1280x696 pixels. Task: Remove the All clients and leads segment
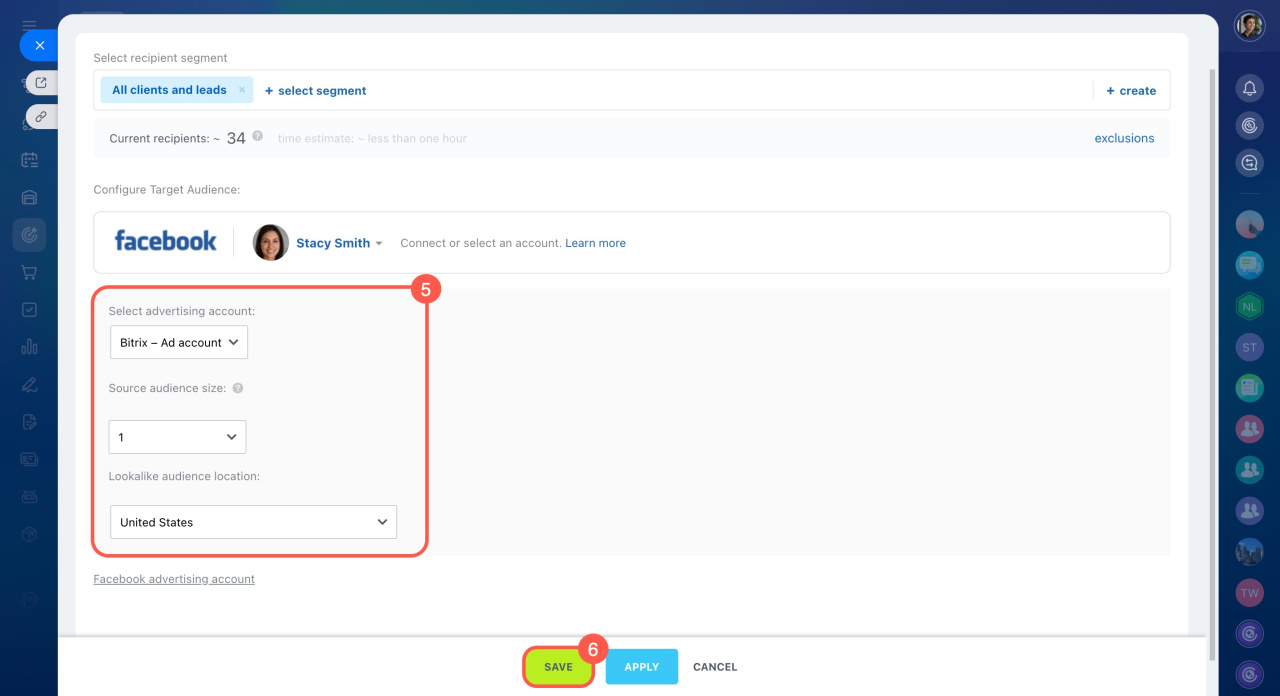(x=242, y=90)
